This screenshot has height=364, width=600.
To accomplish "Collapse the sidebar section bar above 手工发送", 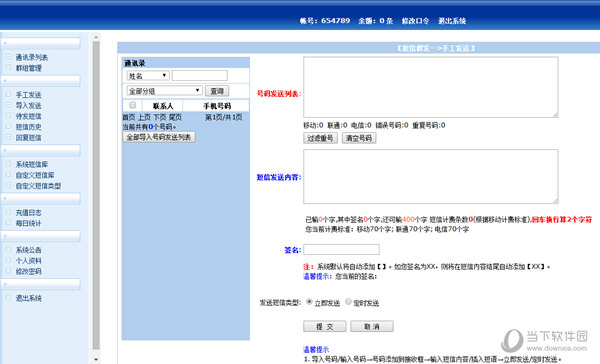I will coord(41,80).
